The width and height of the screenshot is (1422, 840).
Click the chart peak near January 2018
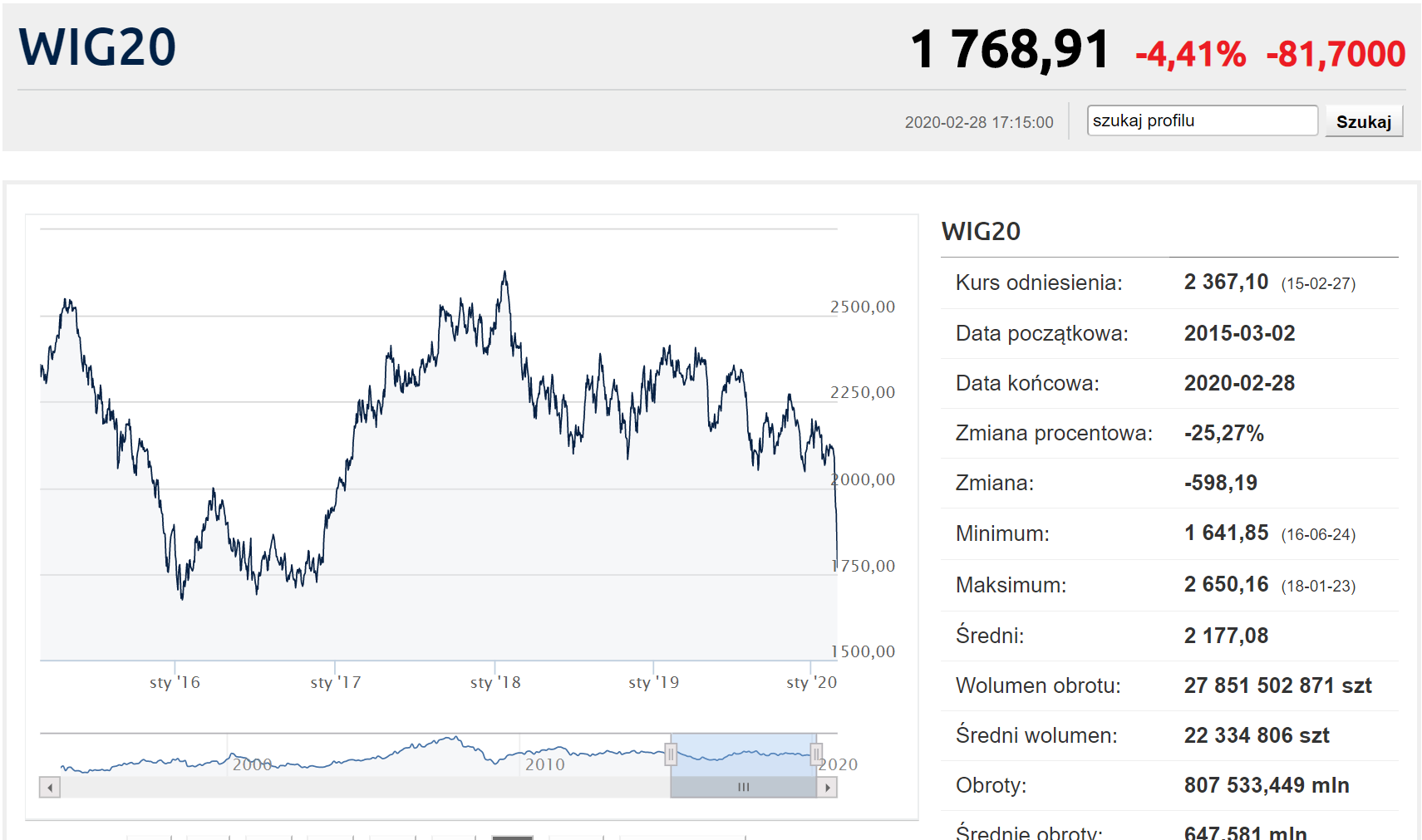pyautogui.click(x=504, y=273)
